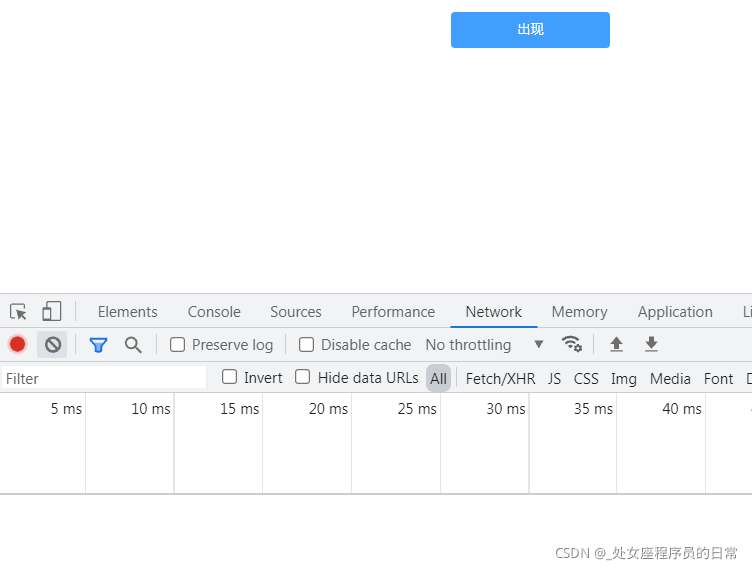752x570 pixels.
Task: Filter requests by Media type
Action: tap(670, 379)
